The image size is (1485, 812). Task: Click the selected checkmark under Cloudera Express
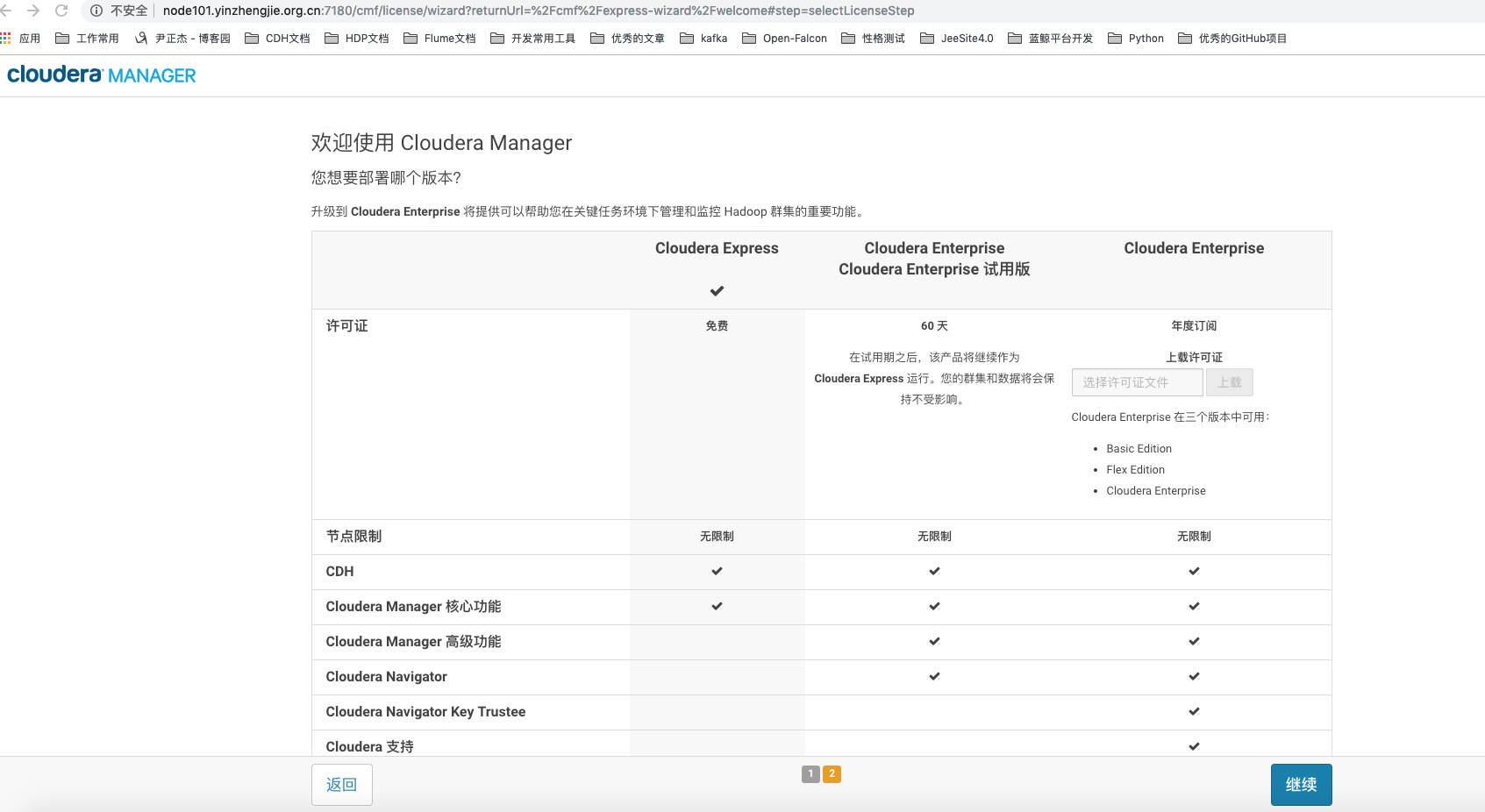pyautogui.click(x=717, y=291)
